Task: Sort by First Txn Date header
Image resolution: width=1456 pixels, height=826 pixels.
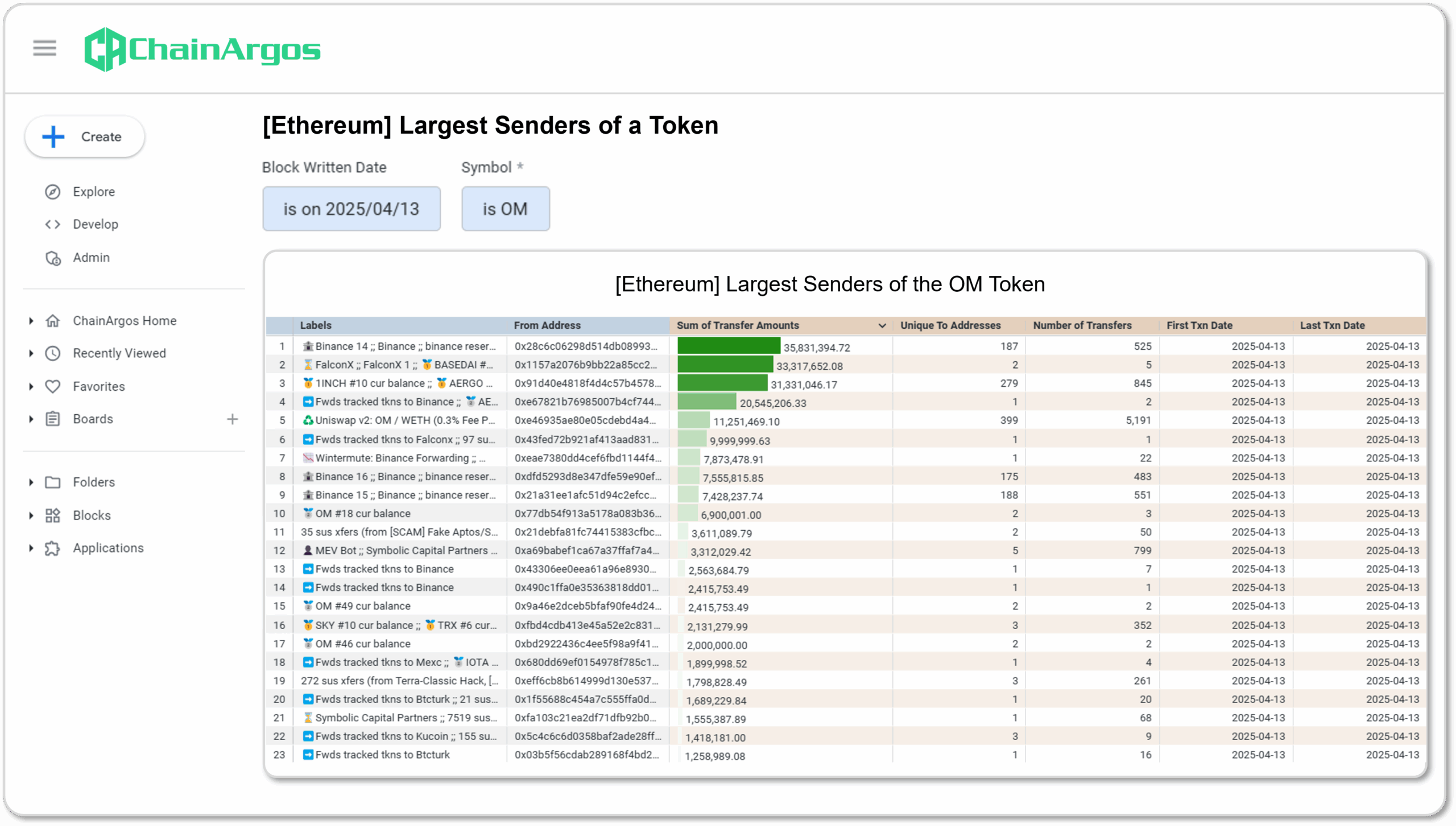Action: click(x=1199, y=325)
